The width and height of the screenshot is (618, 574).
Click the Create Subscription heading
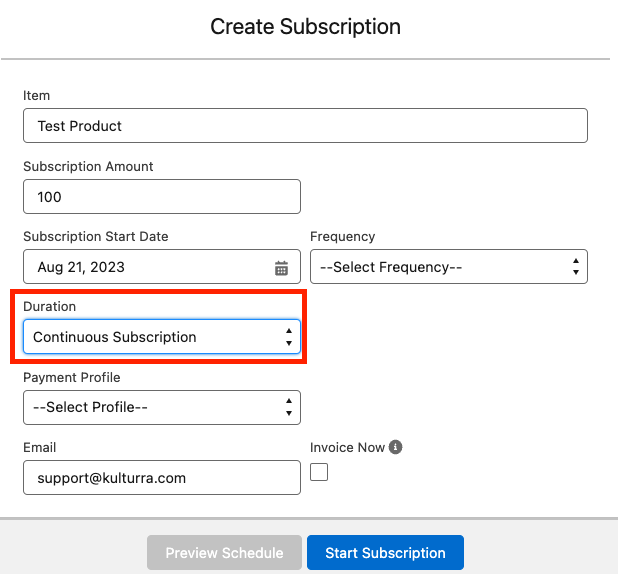305,27
